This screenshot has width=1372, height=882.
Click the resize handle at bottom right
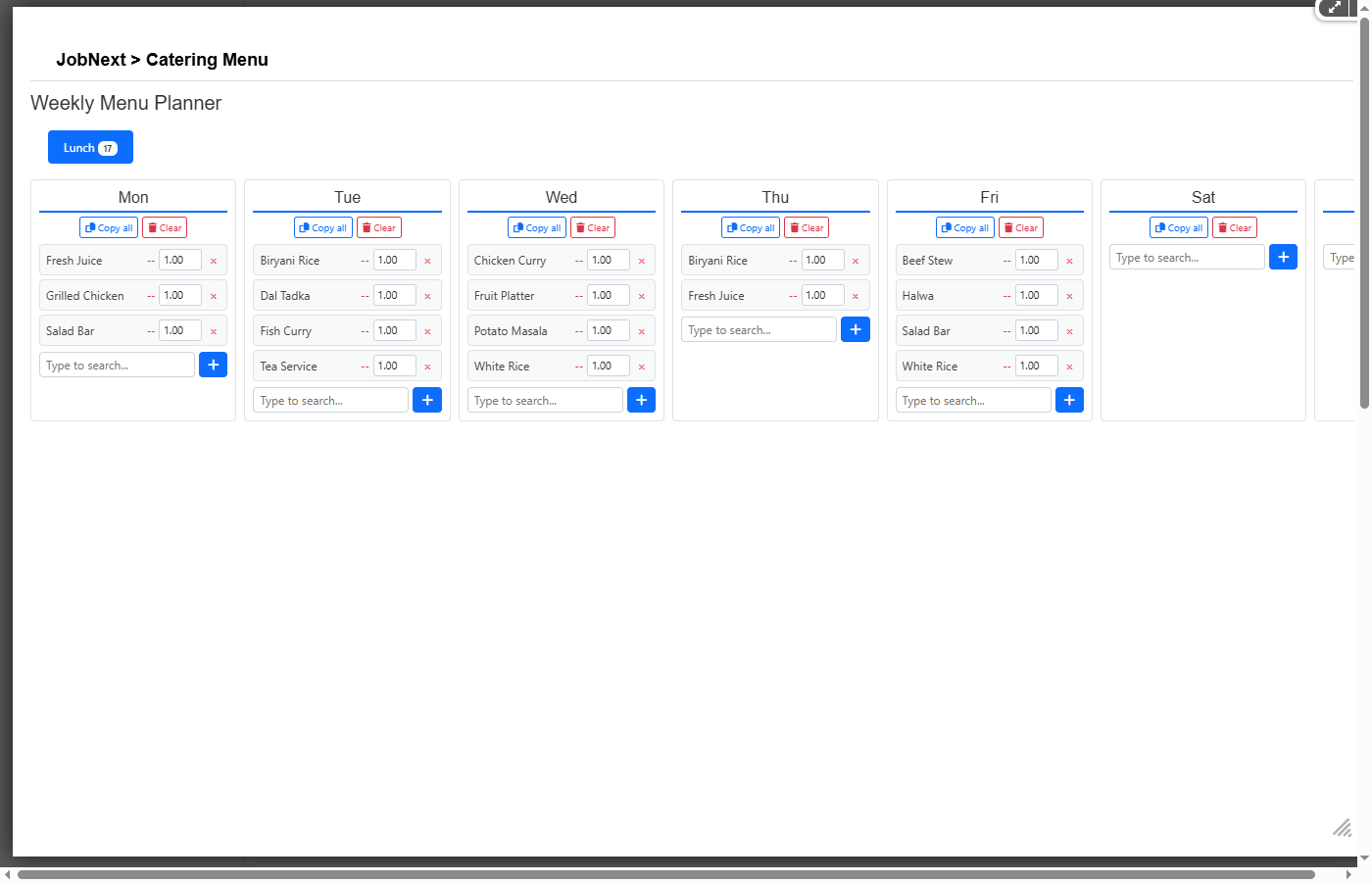coord(1342,828)
